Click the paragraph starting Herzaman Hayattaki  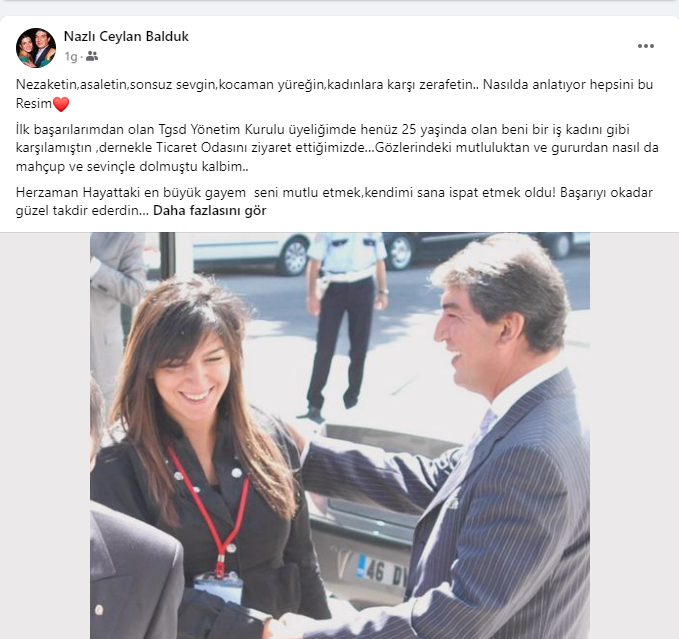click(x=334, y=201)
